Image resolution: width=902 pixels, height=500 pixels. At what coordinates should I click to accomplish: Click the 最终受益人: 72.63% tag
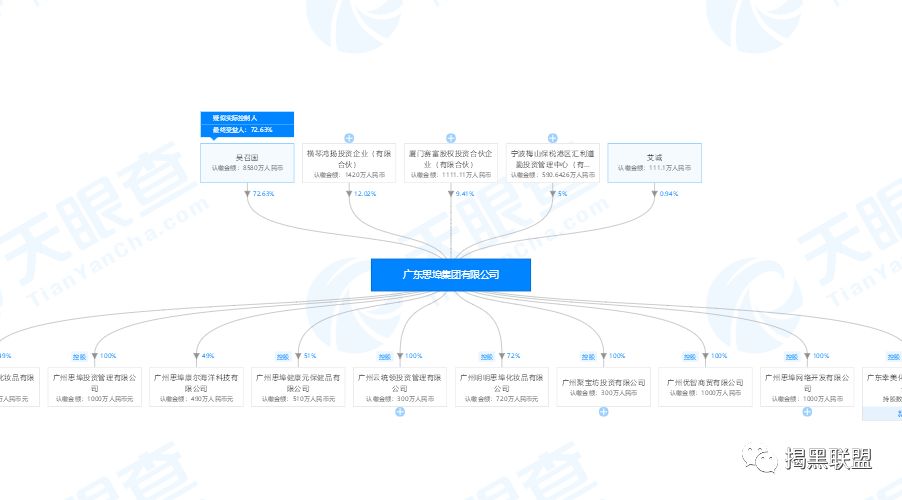[242, 130]
